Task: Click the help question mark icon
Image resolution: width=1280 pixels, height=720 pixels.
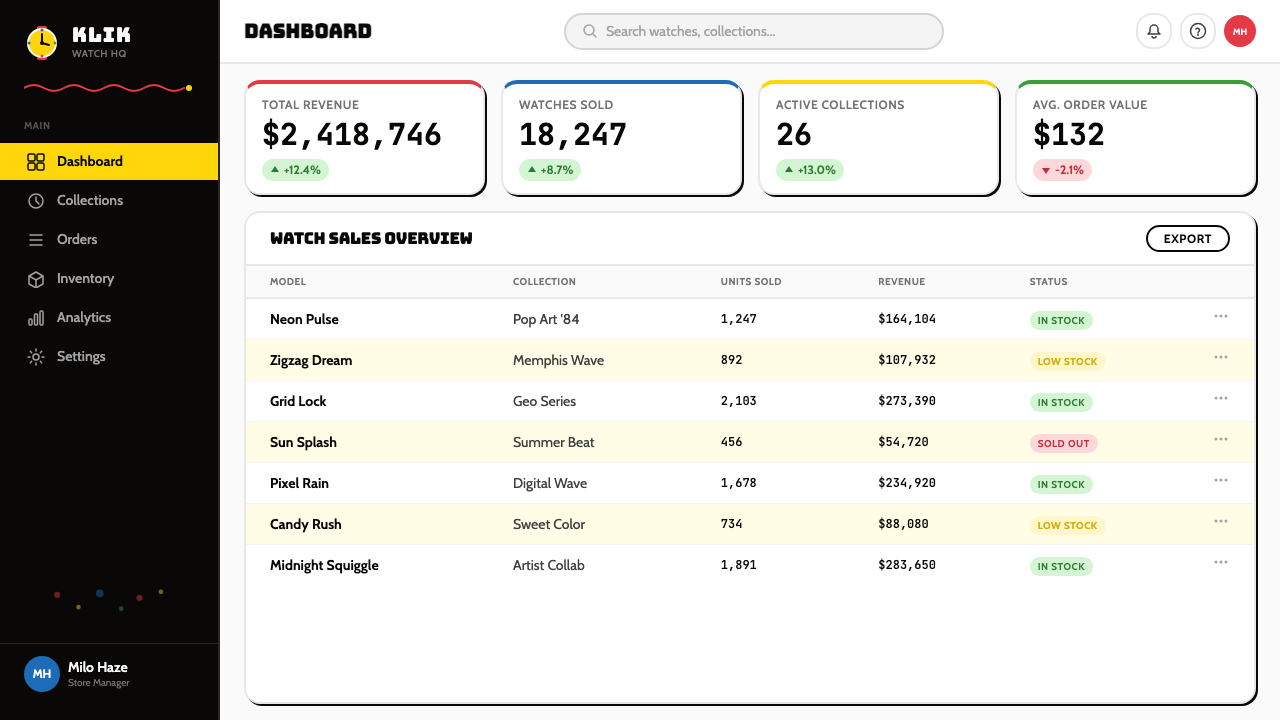Action: (1198, 31)
